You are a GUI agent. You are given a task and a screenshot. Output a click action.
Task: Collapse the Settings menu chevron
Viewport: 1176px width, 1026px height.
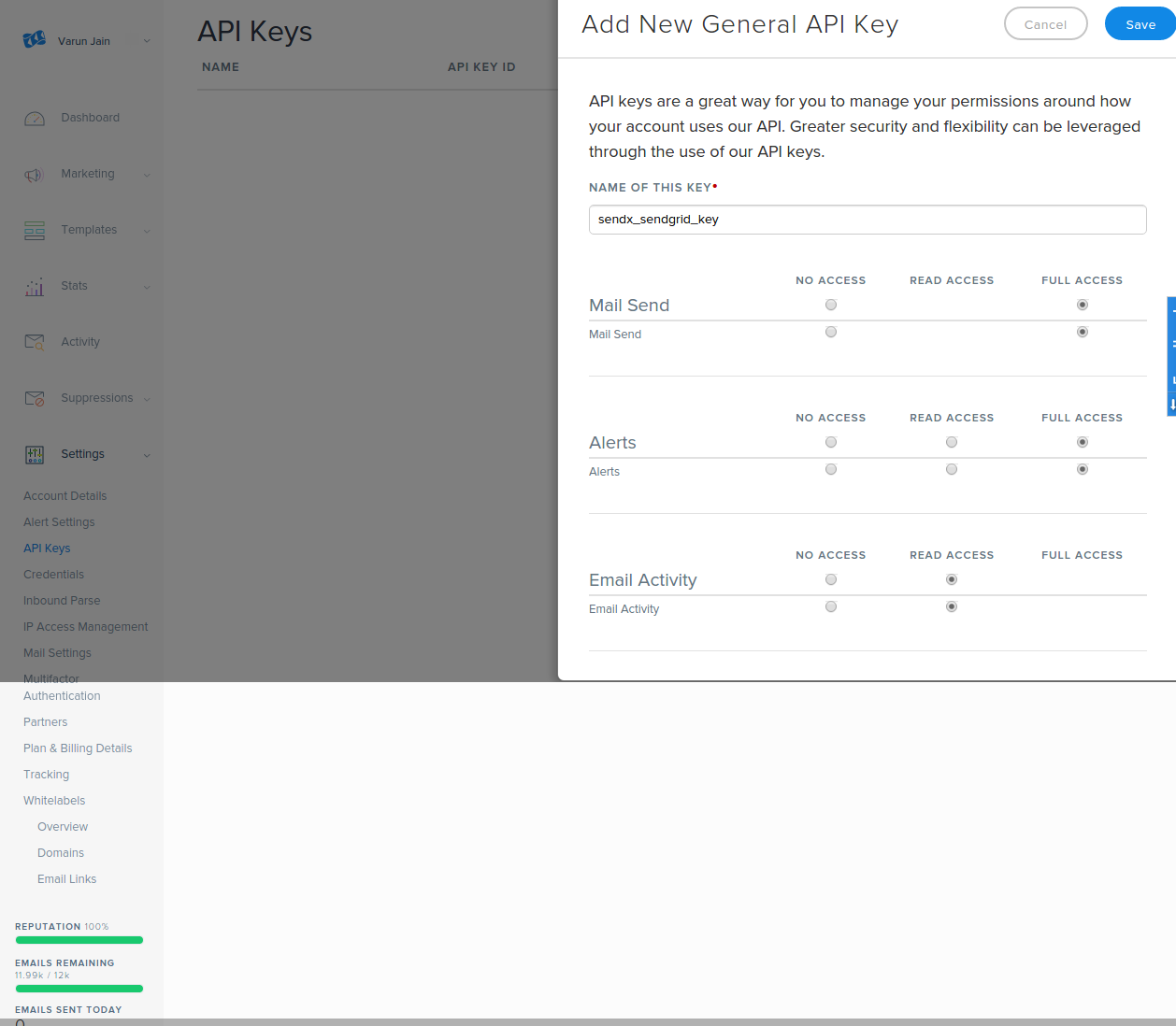pos(147,455)
